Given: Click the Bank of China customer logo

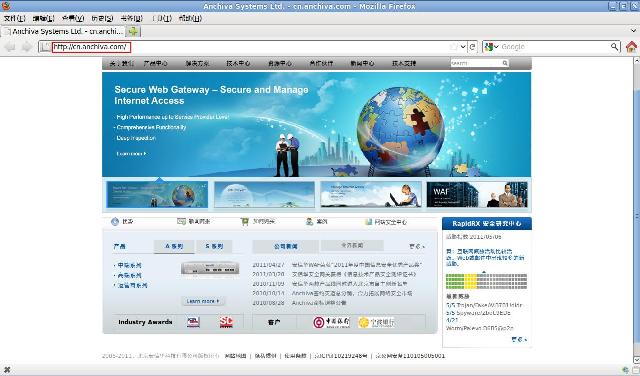Looking at the screenshot, I should pyautogui.click(x=331, y=322).
